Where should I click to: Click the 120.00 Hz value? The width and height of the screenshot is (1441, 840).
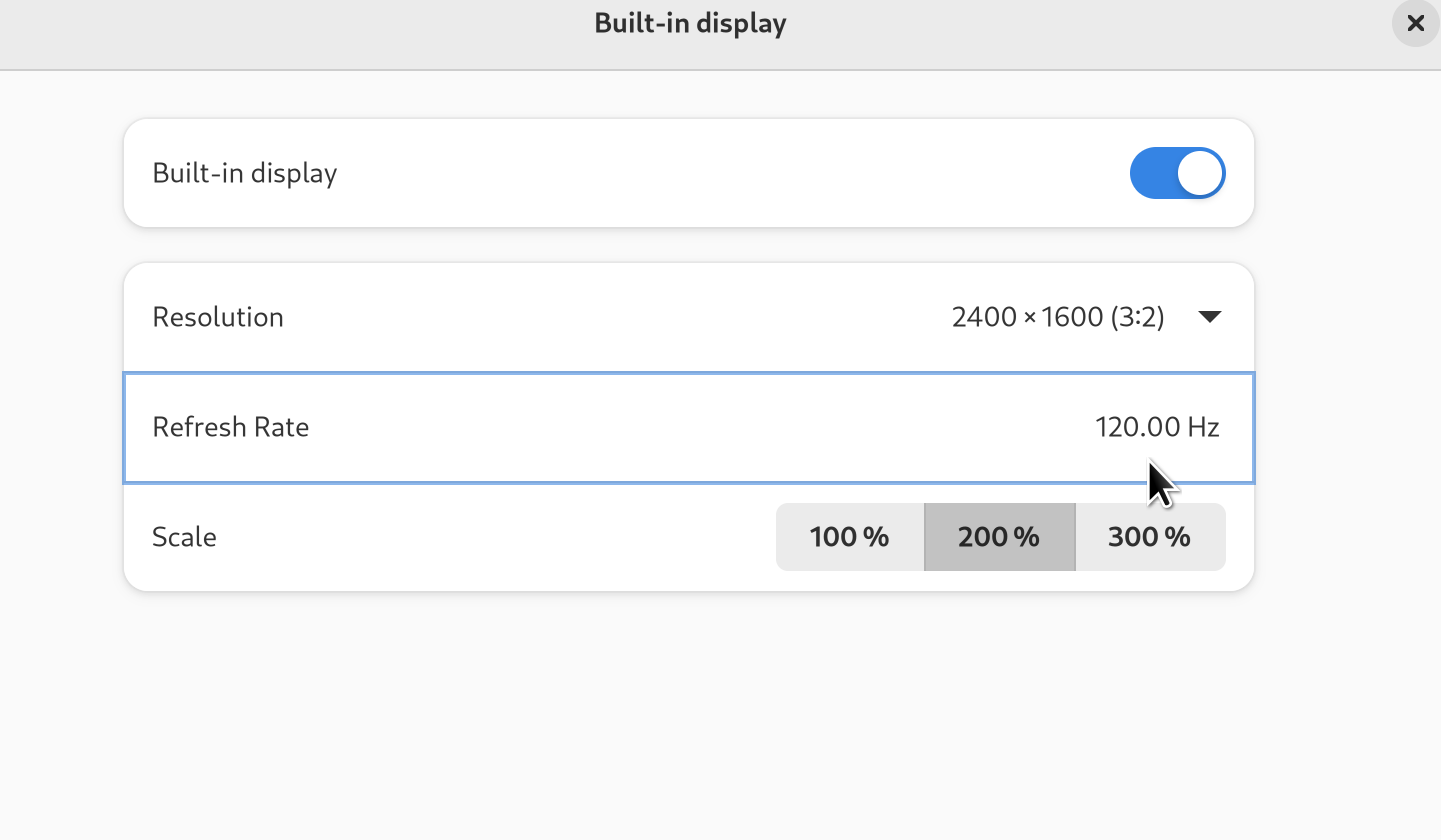click(1157, 427)
